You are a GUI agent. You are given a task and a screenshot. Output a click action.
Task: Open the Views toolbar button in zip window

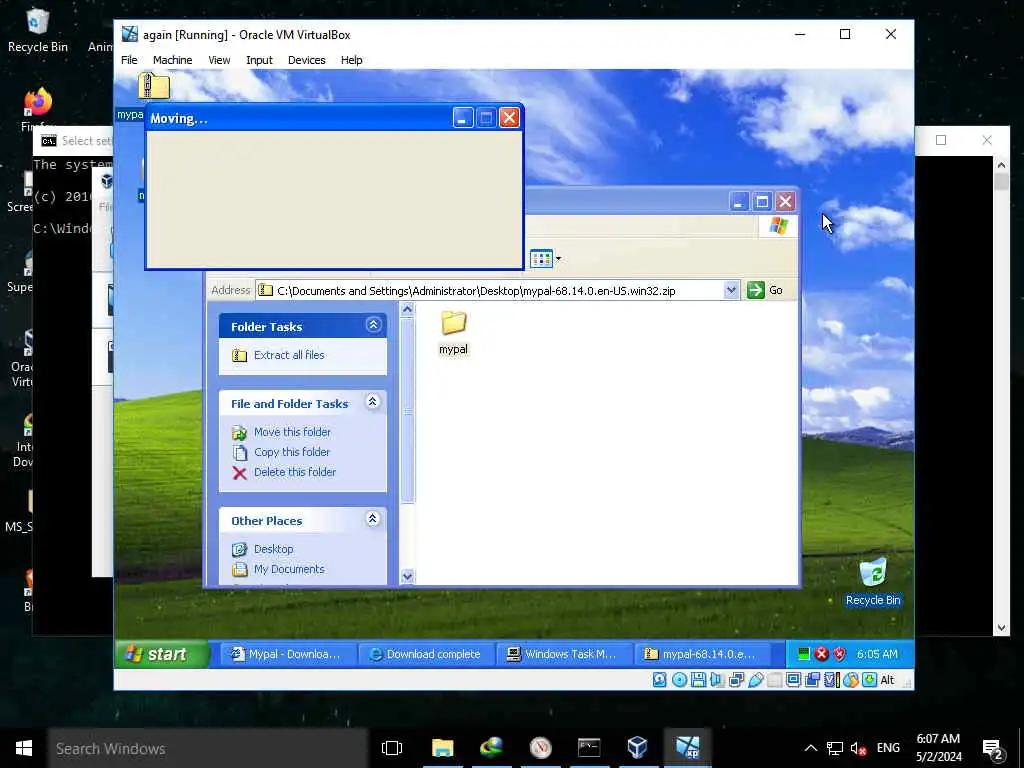tap(545, 259)
